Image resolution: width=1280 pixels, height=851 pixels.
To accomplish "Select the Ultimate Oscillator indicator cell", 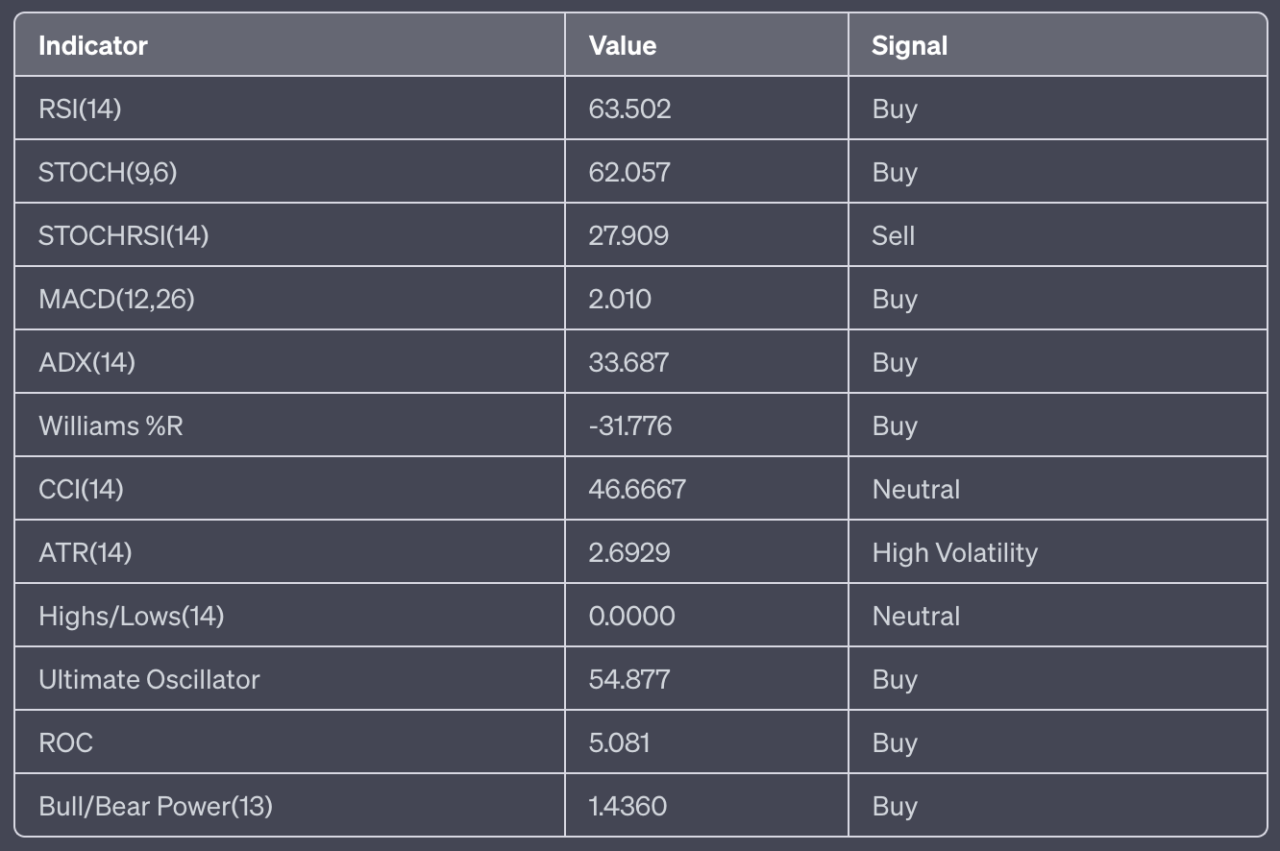I will [x=149, y=680].
